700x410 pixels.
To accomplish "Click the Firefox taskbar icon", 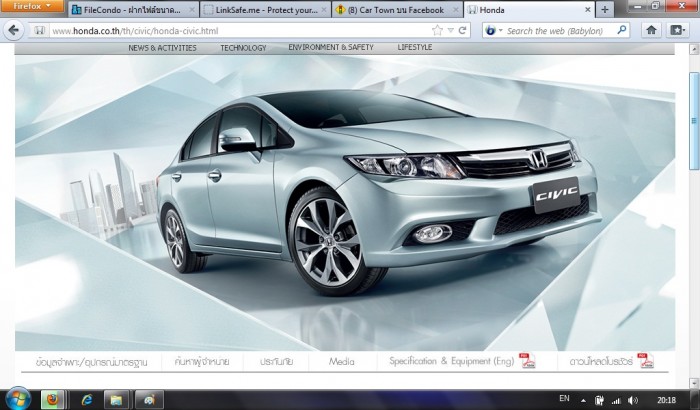I will [x=53, y=399].
